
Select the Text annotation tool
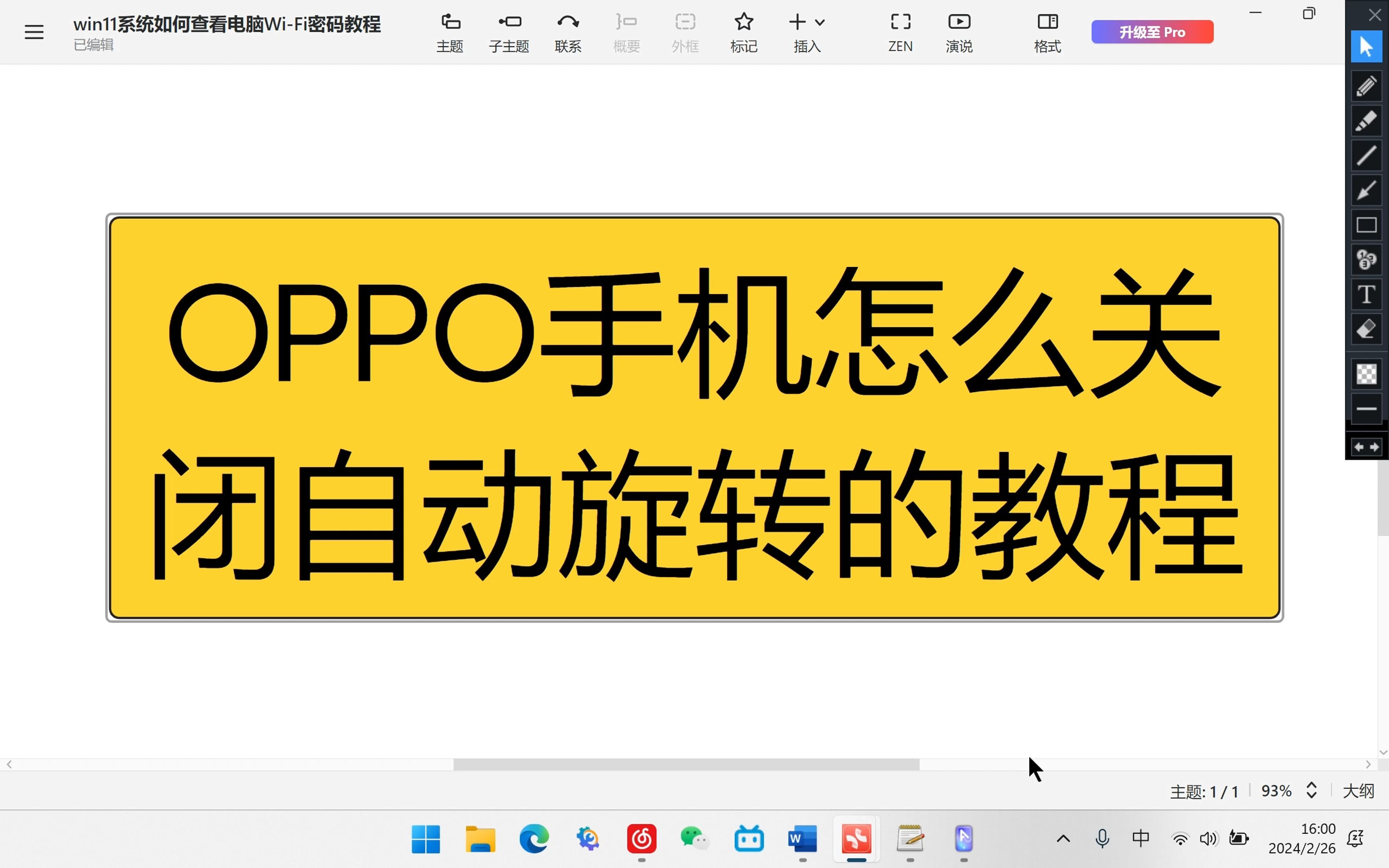1366,294
